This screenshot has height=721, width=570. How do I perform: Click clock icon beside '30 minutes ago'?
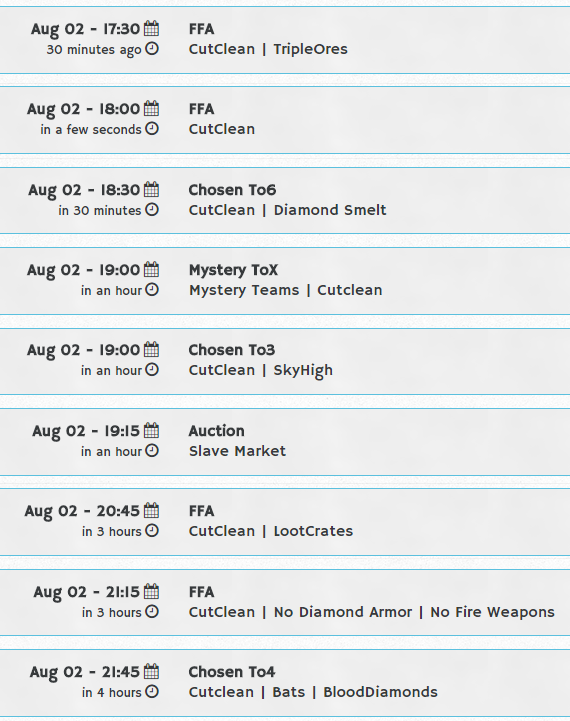tap(152, 48)
